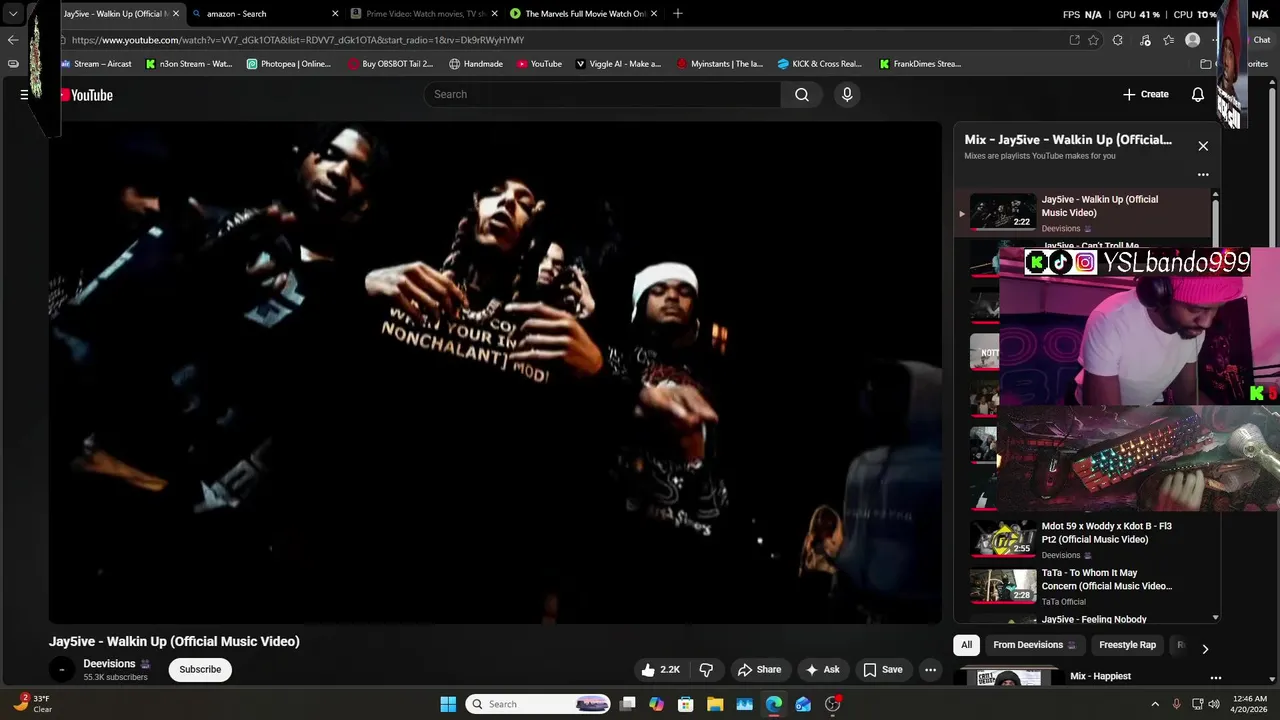Open YouTube bookmark in favorites bar

pos(539,64)
